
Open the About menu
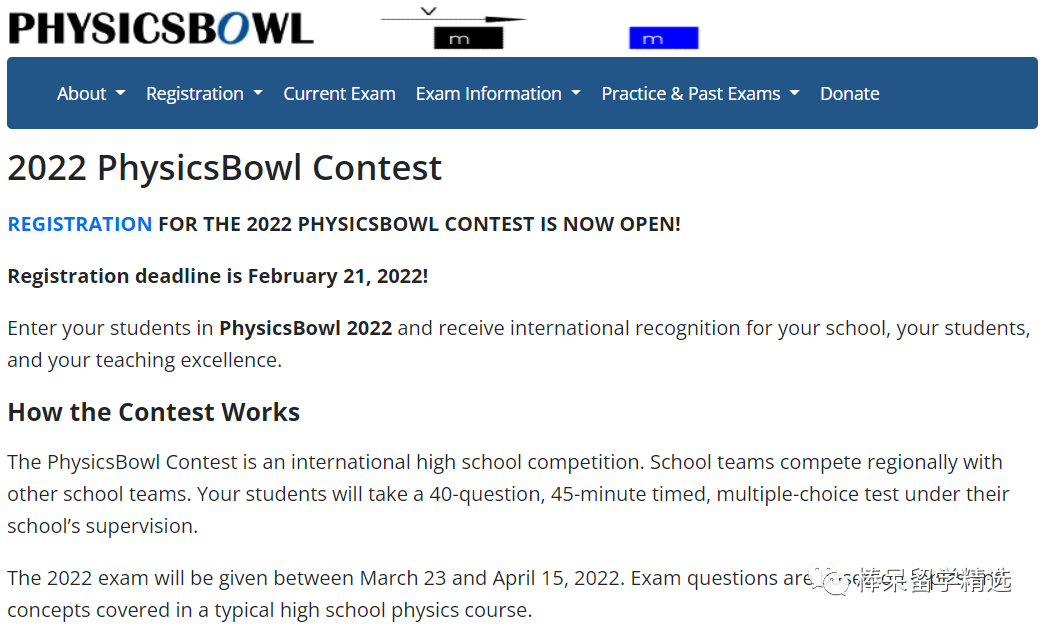click(81, 93)
